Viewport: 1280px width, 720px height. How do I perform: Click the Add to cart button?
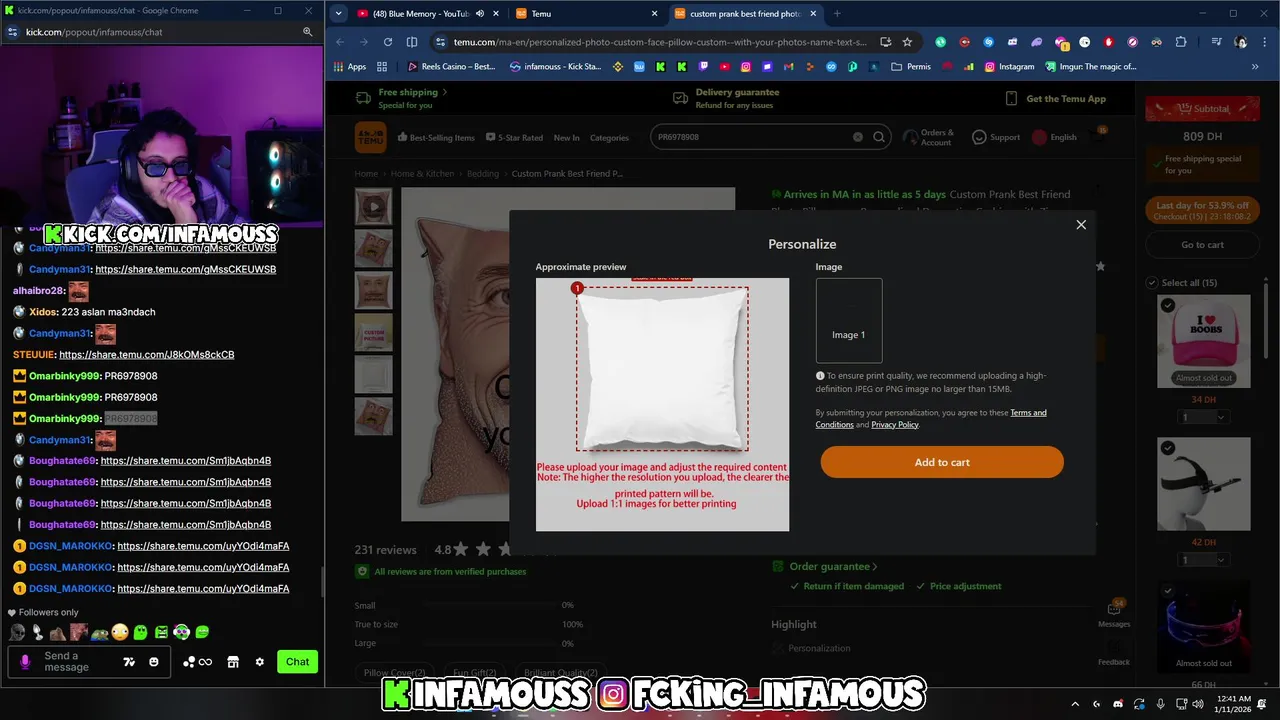(x=942, y=462)
